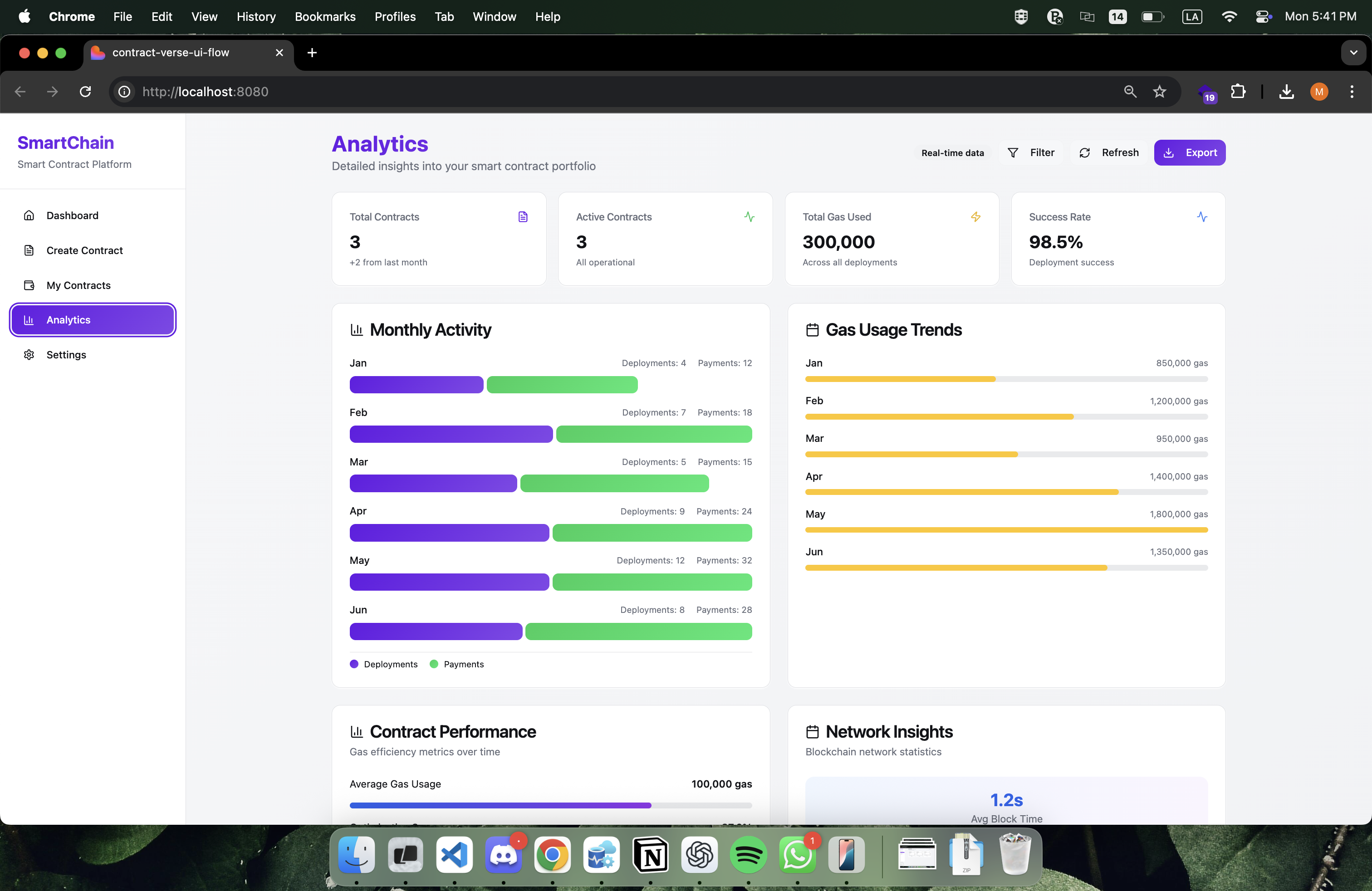The width and height of the screenshot is (1372, 891).
Task: Expand the tab search chevron
Action: tap(1353, 53)
